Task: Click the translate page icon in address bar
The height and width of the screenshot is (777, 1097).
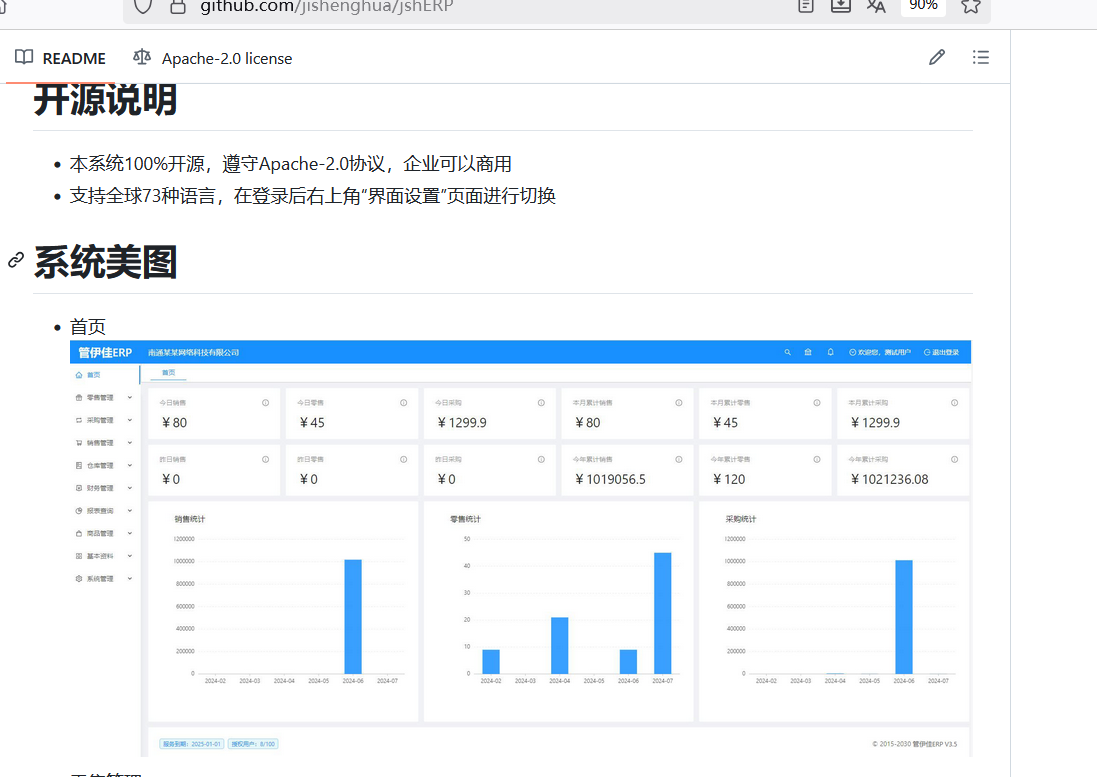Action: click(876, 6)
